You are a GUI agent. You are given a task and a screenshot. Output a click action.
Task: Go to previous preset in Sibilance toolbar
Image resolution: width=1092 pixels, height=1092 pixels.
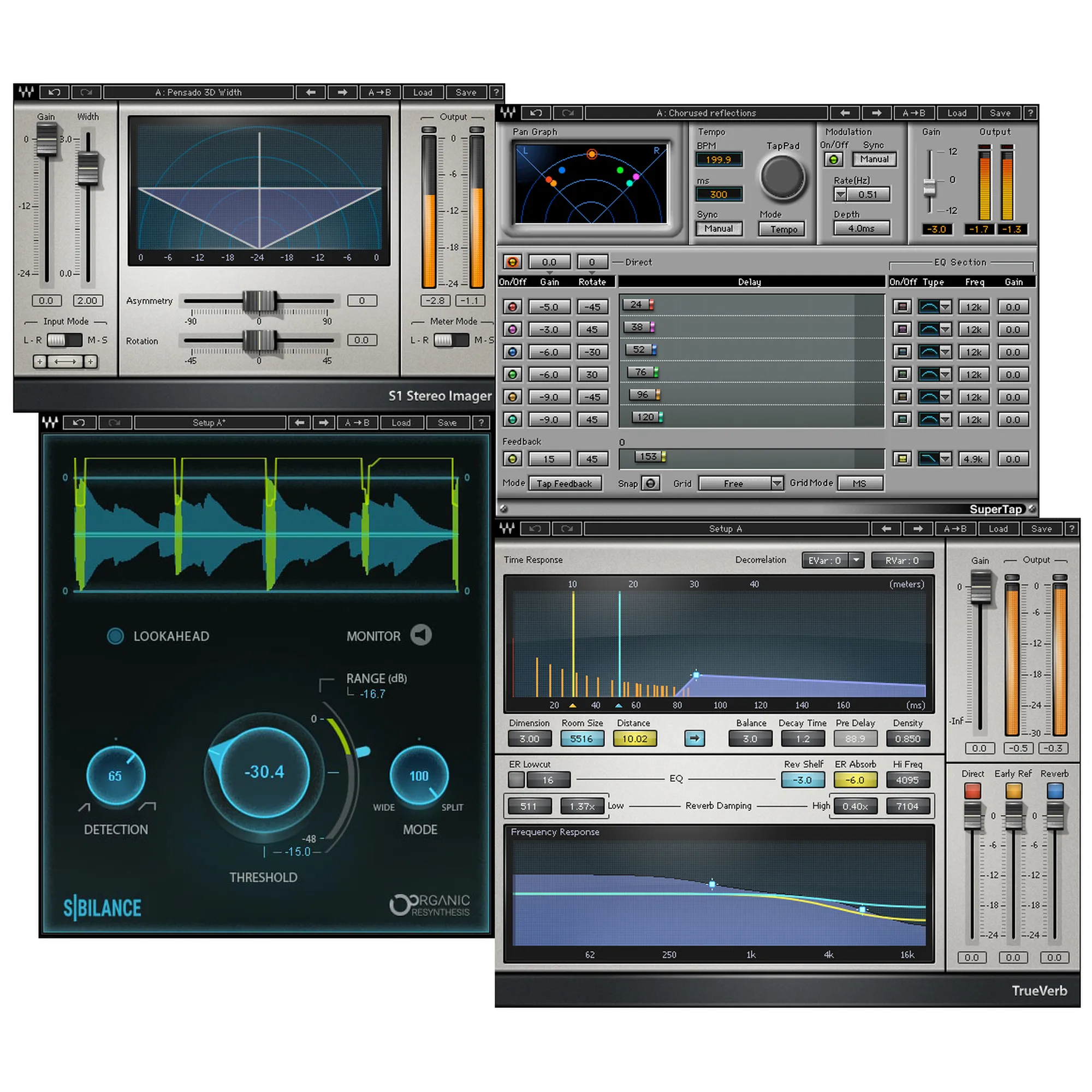300,423
